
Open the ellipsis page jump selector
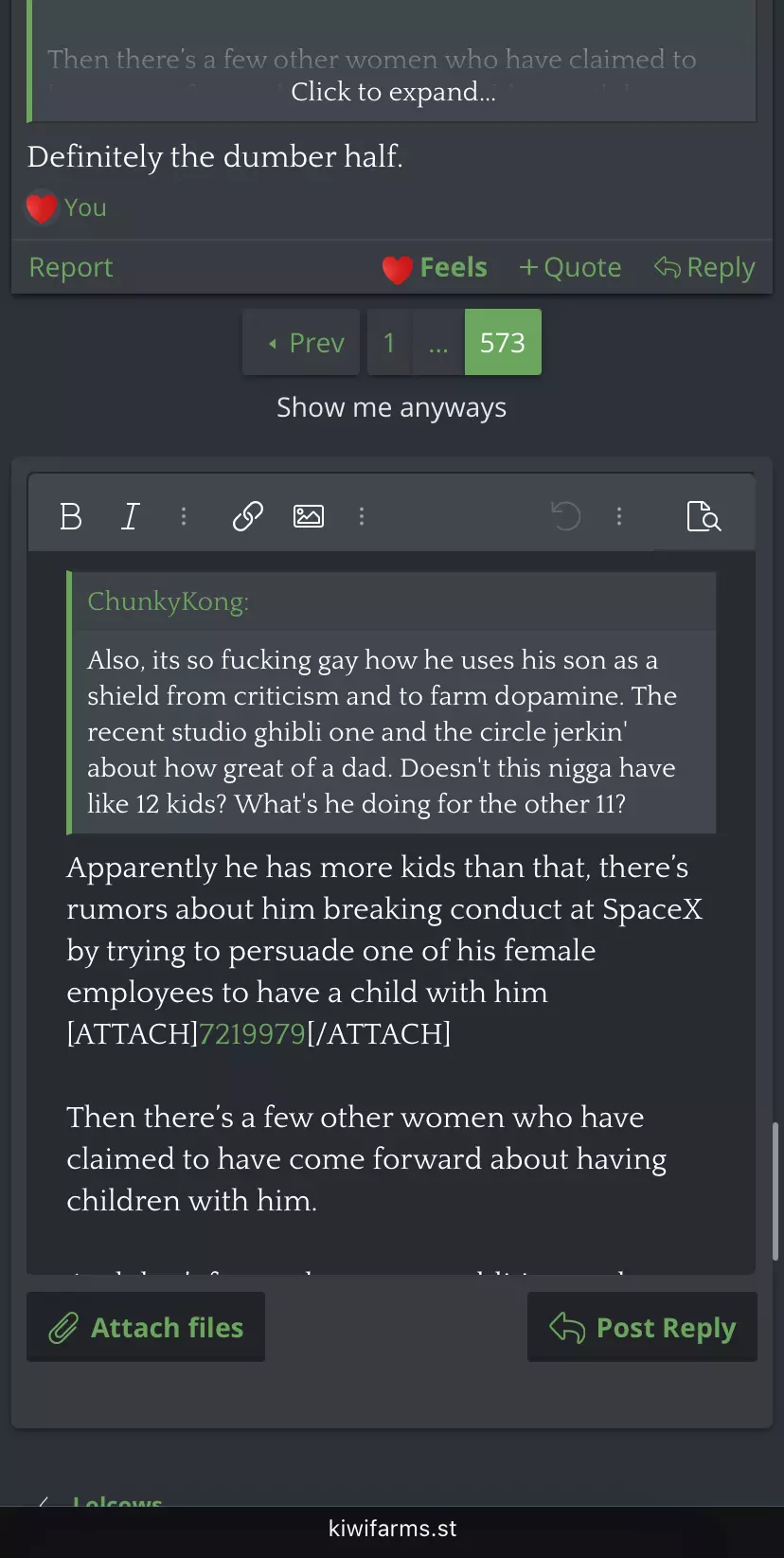coord(437,342)
